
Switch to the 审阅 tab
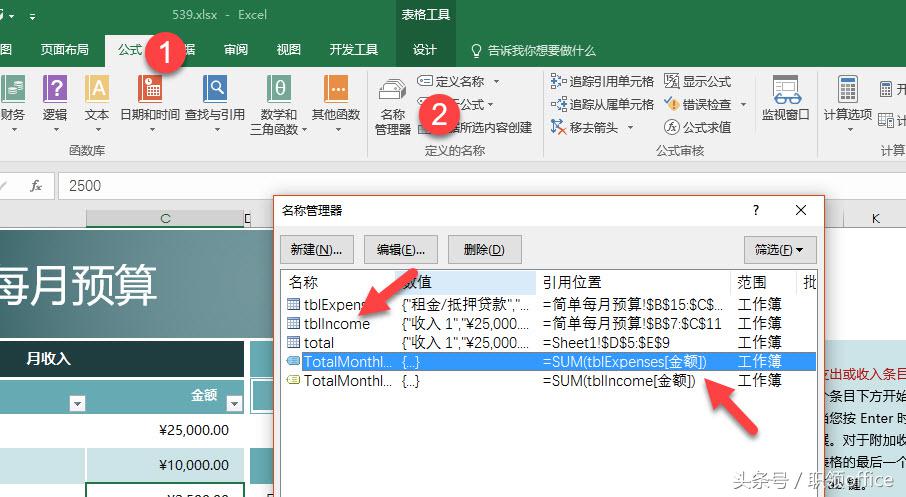click(x=236, y=50)
